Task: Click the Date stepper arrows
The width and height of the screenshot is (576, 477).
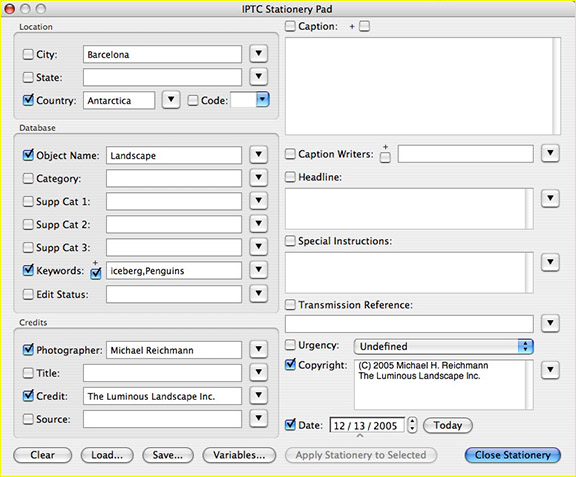Action: click(x=412, y=425)
